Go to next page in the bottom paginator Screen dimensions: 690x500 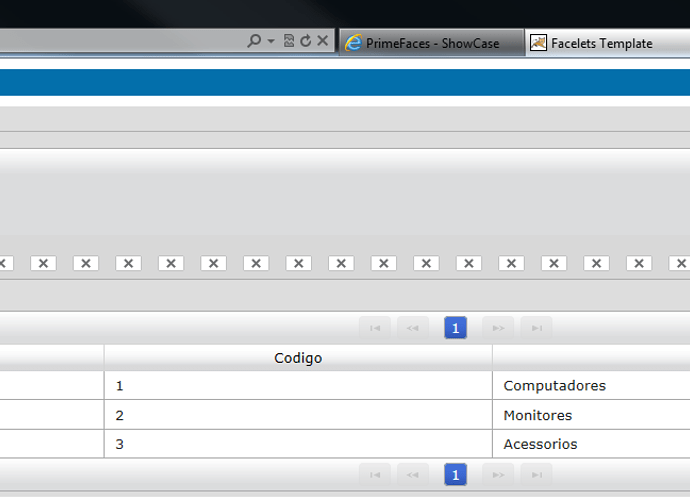pyautogui.click(x=498, y=475)
